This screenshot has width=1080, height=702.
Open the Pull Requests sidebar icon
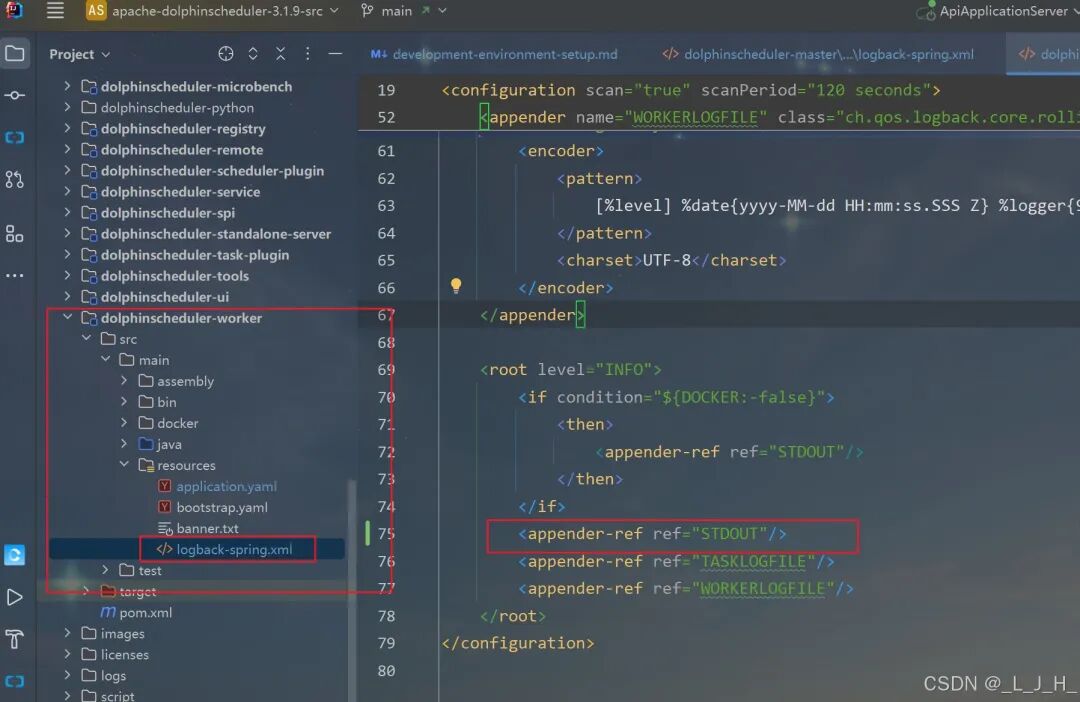[14, 180]
